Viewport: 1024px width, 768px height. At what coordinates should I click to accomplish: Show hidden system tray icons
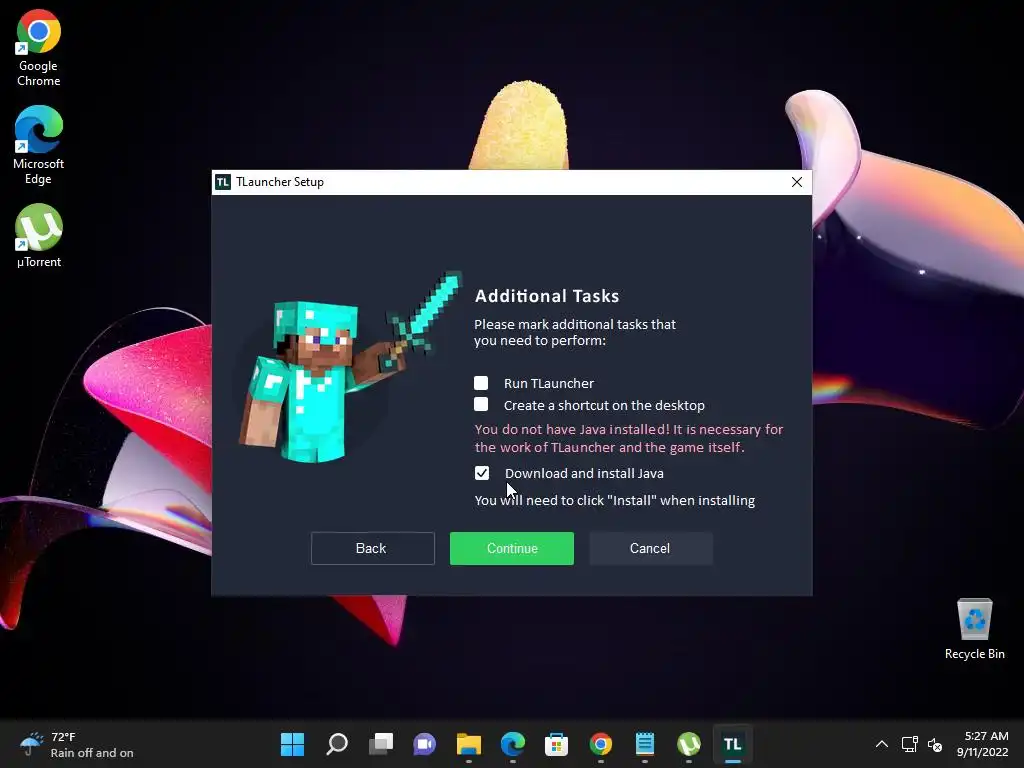click(882, 744)
